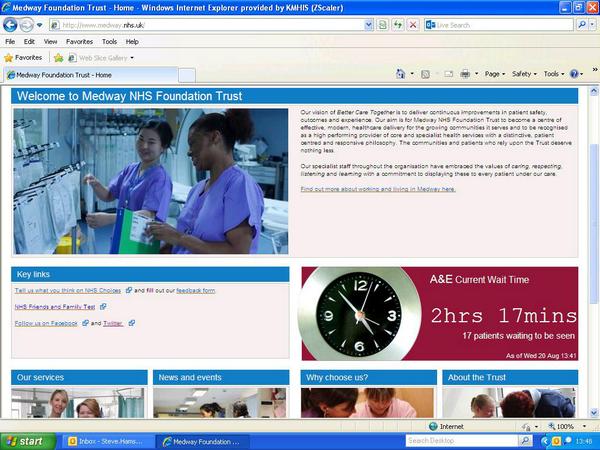Image resolution: width=600 pixels, height=450 pixels.
Task: Open Tell us what you think on NHS Choices
Action: point(68,290)
